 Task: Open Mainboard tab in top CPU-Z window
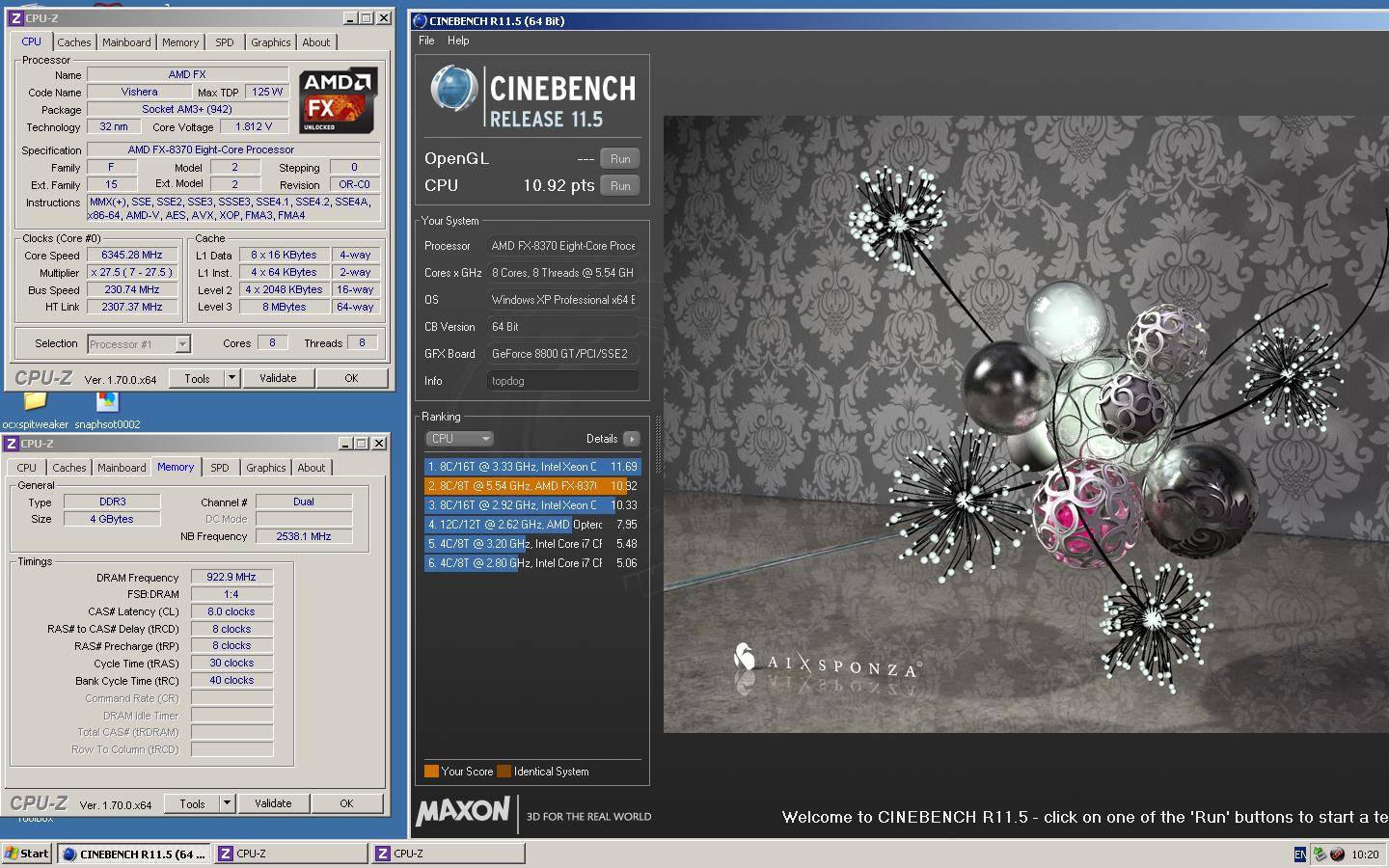click(x=126, y=42)
